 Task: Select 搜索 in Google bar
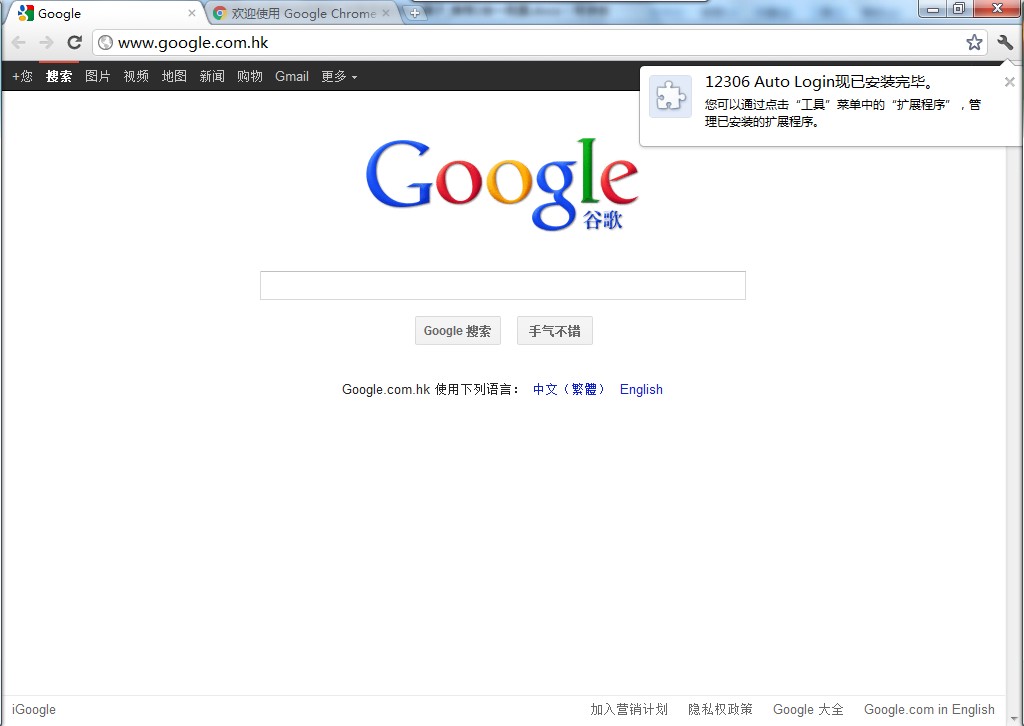[x=59, y=76]
